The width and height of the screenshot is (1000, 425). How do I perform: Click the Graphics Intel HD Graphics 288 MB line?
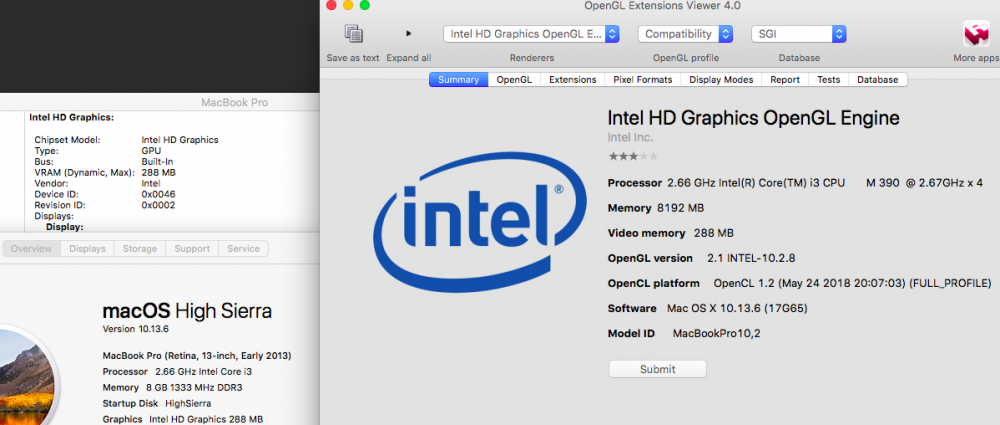182,419
